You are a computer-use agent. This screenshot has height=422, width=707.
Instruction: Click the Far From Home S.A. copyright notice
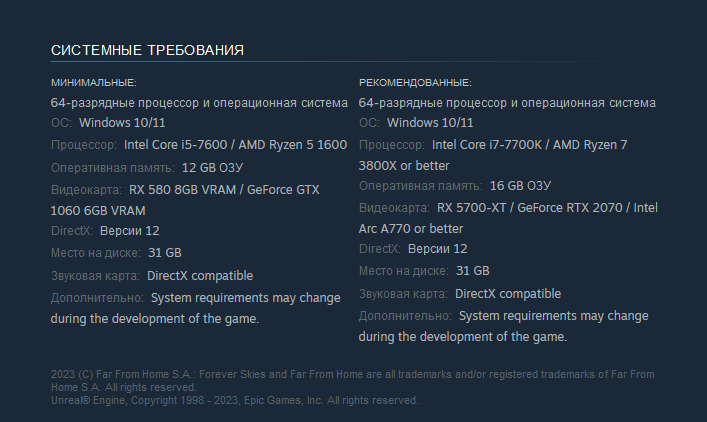(352, 380)
